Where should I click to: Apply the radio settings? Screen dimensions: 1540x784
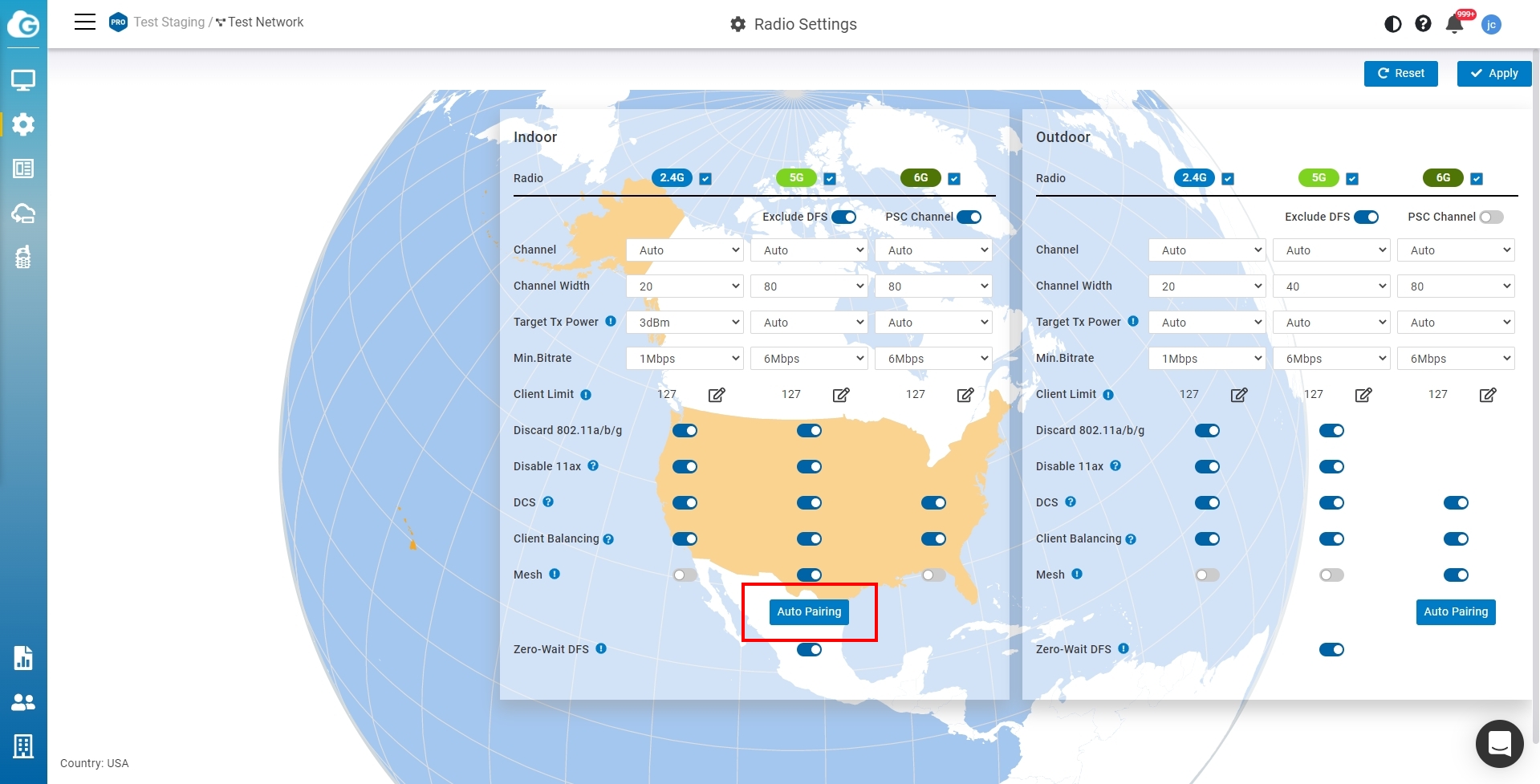(1494, 73)
